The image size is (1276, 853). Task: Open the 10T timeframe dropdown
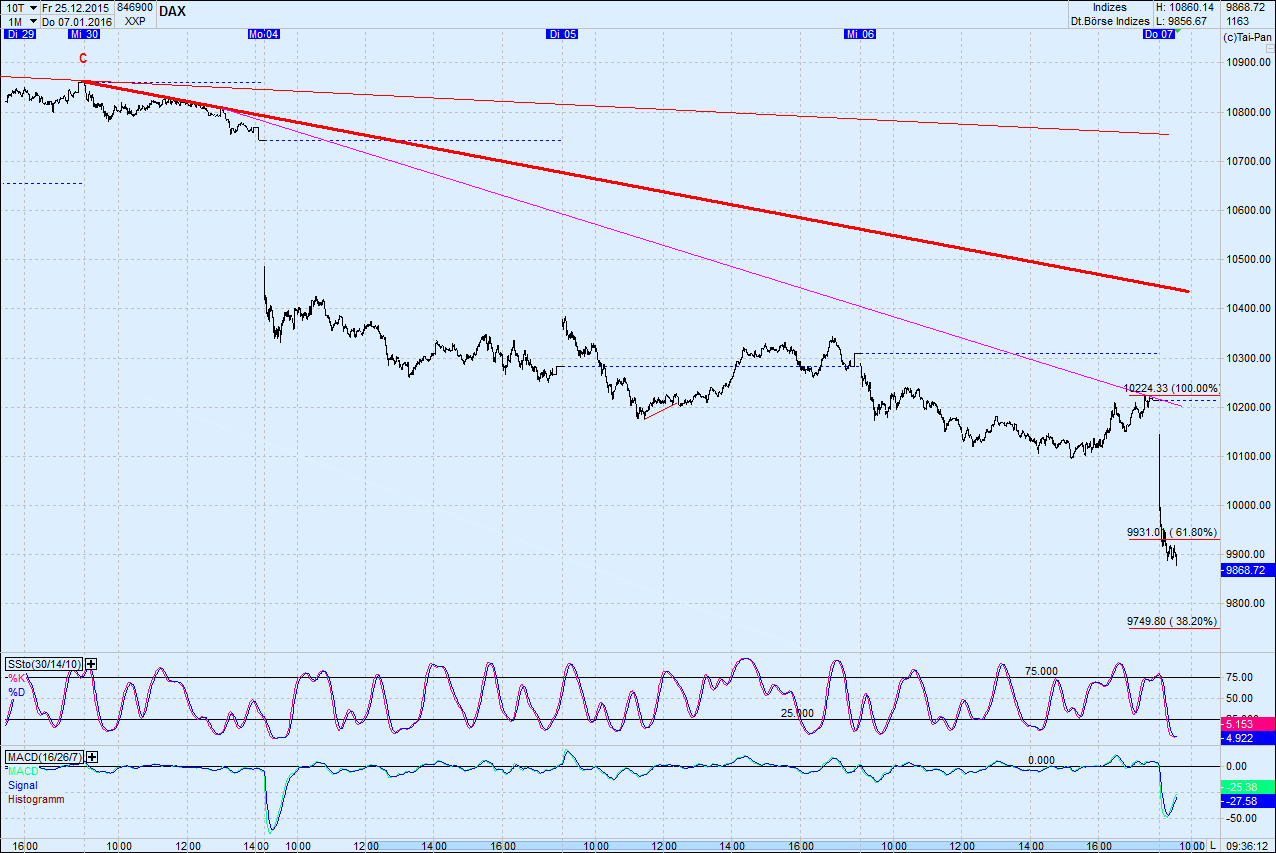click(34, 6)
